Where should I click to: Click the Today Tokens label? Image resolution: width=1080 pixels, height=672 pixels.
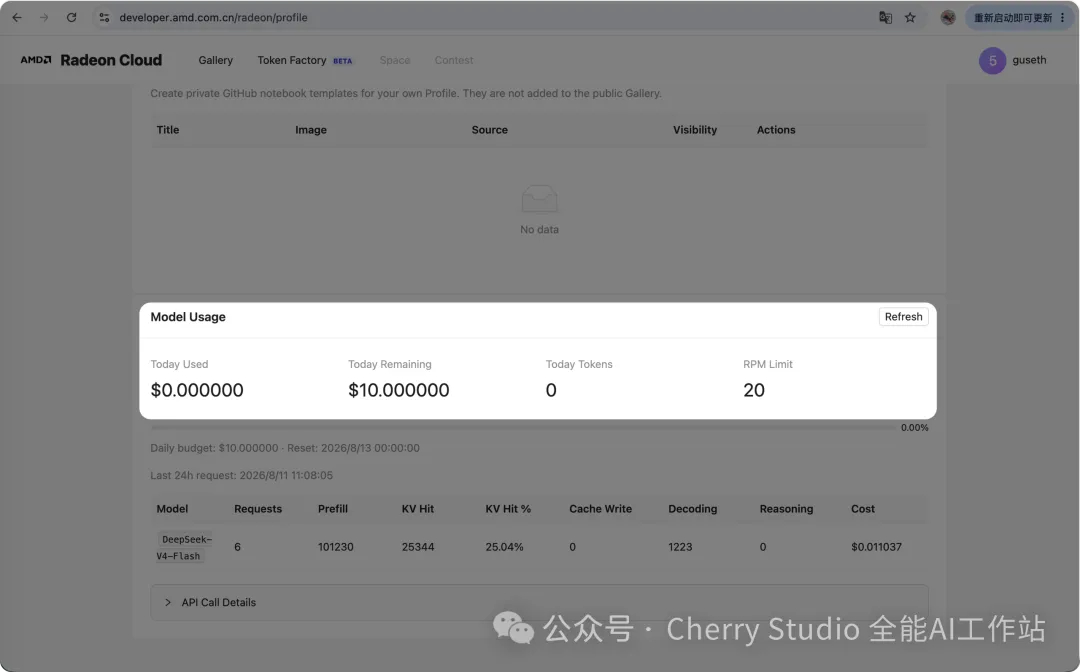coord(579,364)
